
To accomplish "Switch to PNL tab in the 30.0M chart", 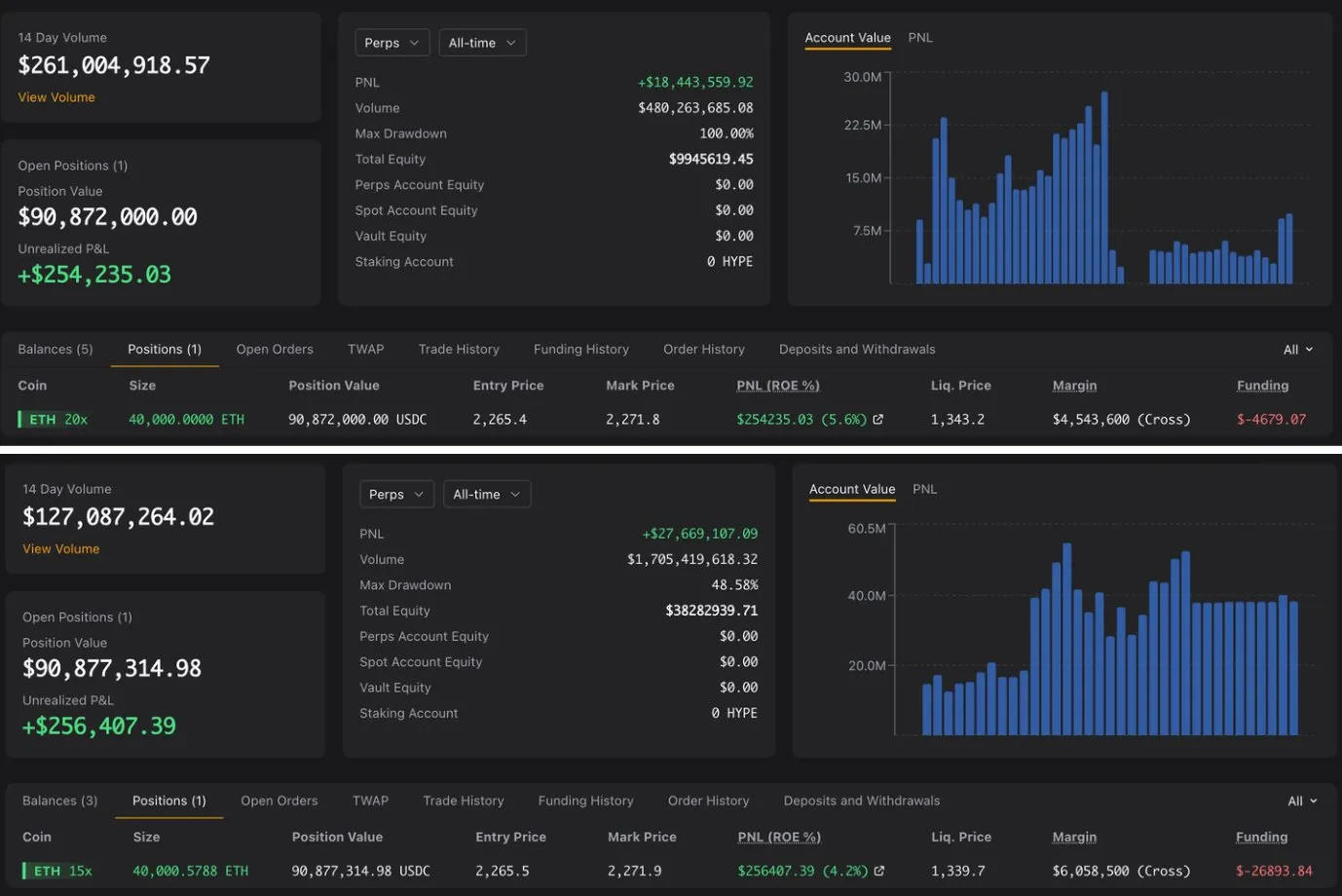I will pyautogui.click(x=920, y=38).
